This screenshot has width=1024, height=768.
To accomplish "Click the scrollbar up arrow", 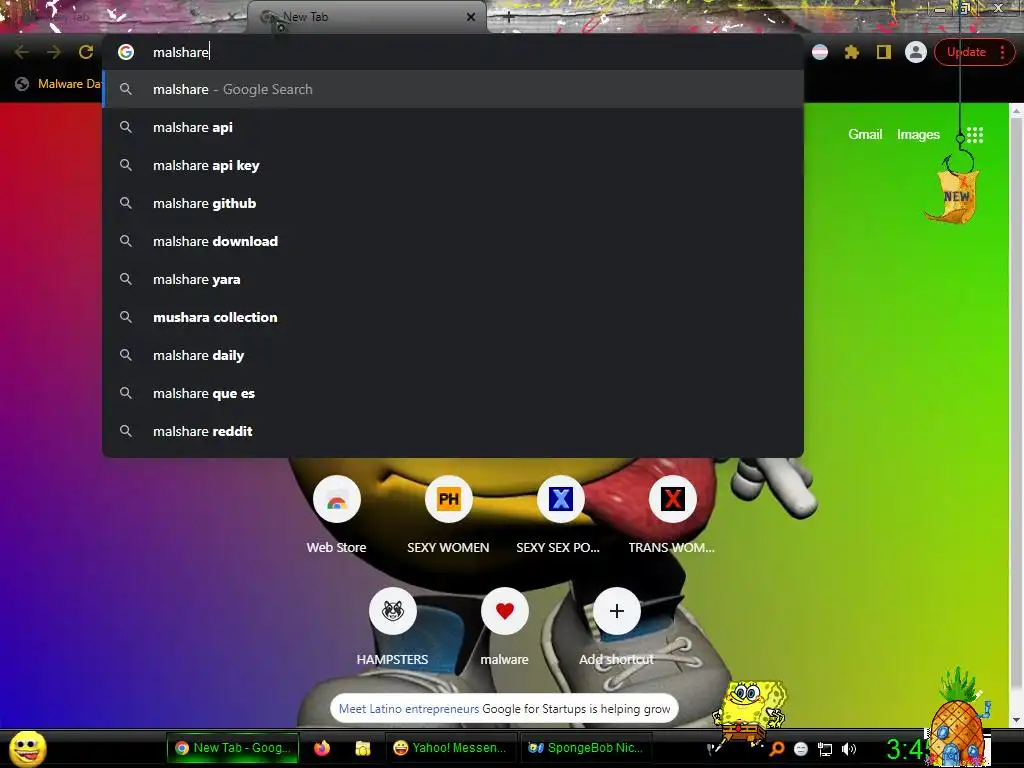I will [1016, 111].
